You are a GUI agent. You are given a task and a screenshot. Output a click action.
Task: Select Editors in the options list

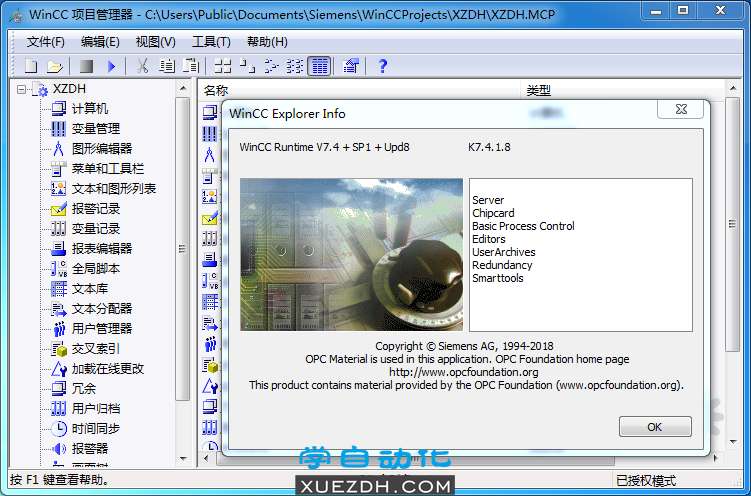pos(489,239)
